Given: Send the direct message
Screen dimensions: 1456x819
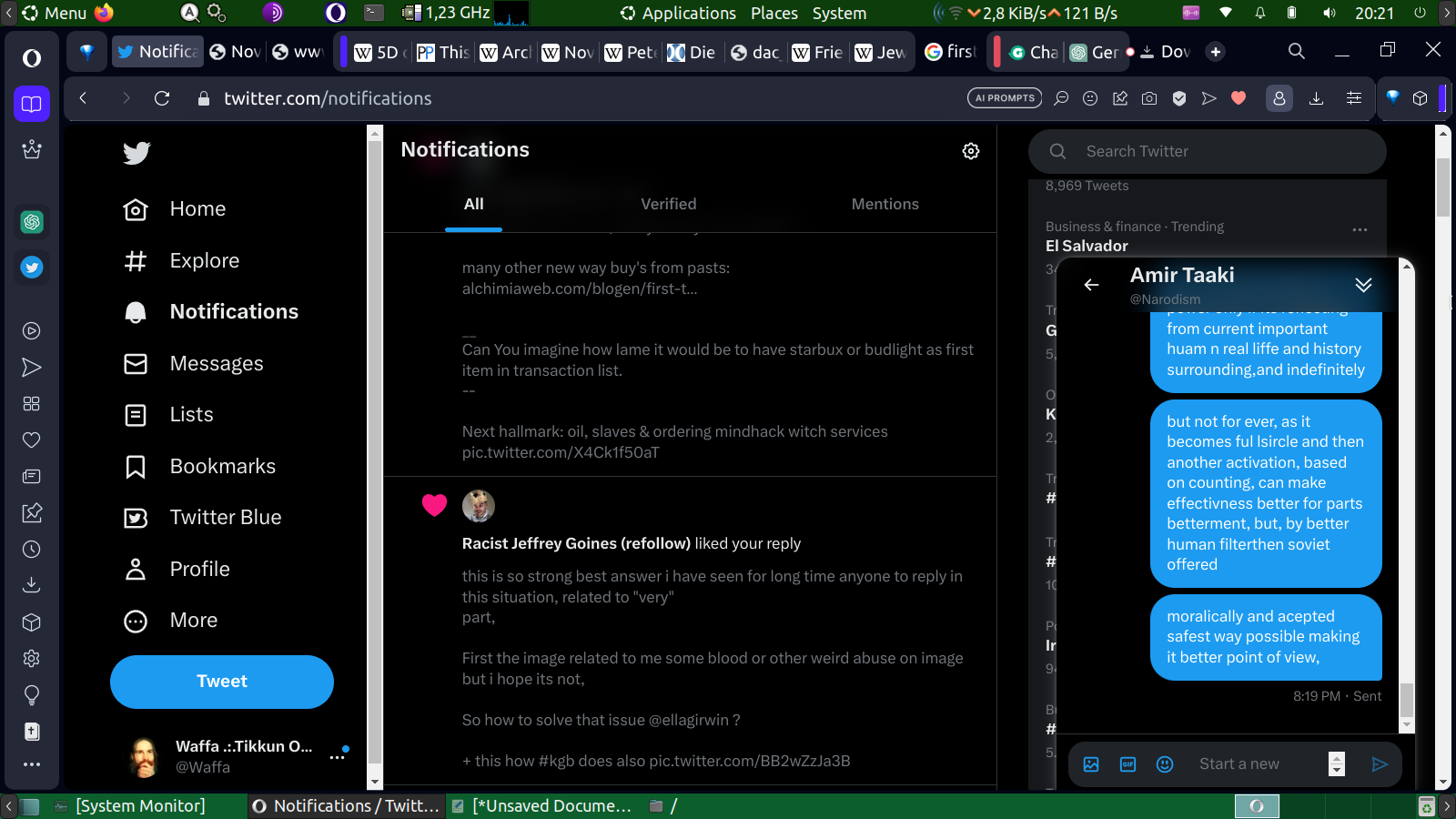Looking at the screenshot, I should tap(1380, 764).
